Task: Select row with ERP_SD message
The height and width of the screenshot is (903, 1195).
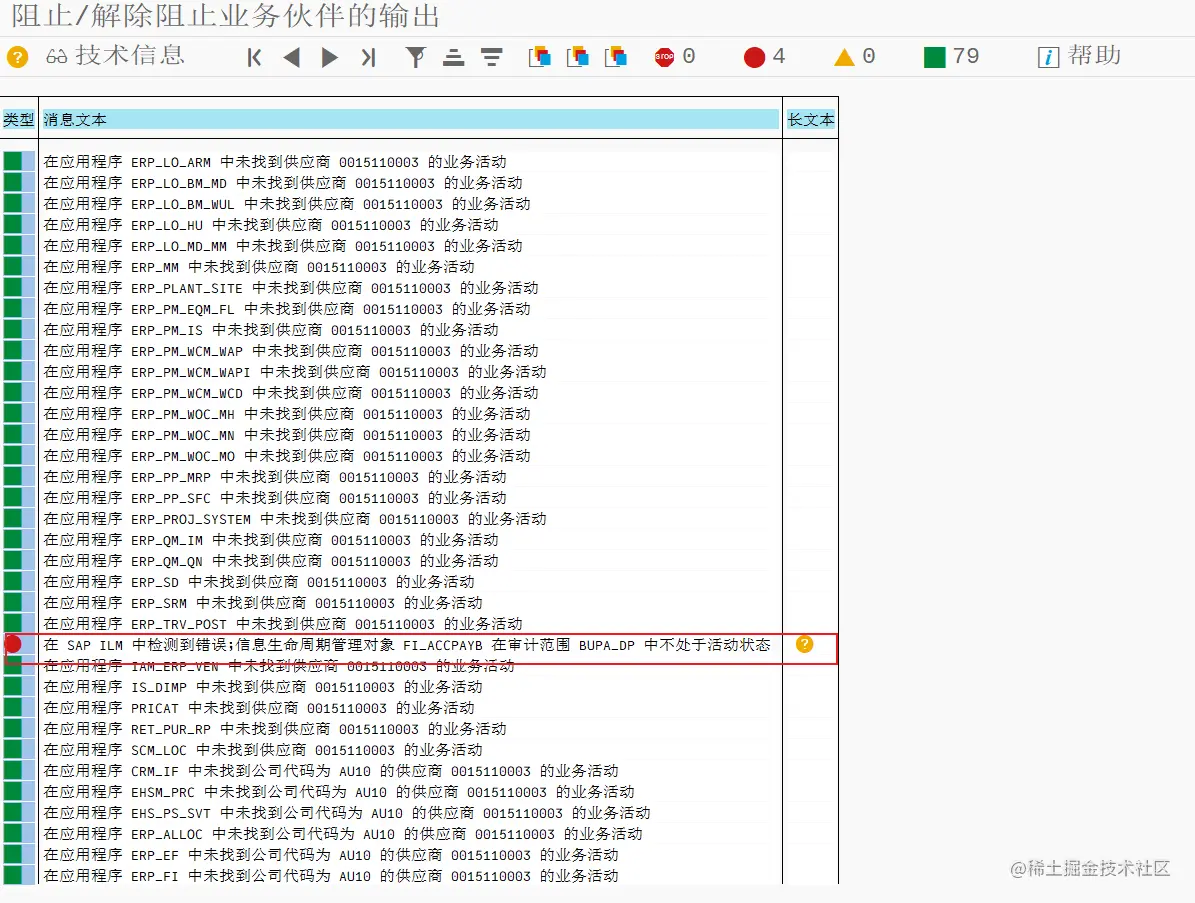Action: (x=259, y=582)
